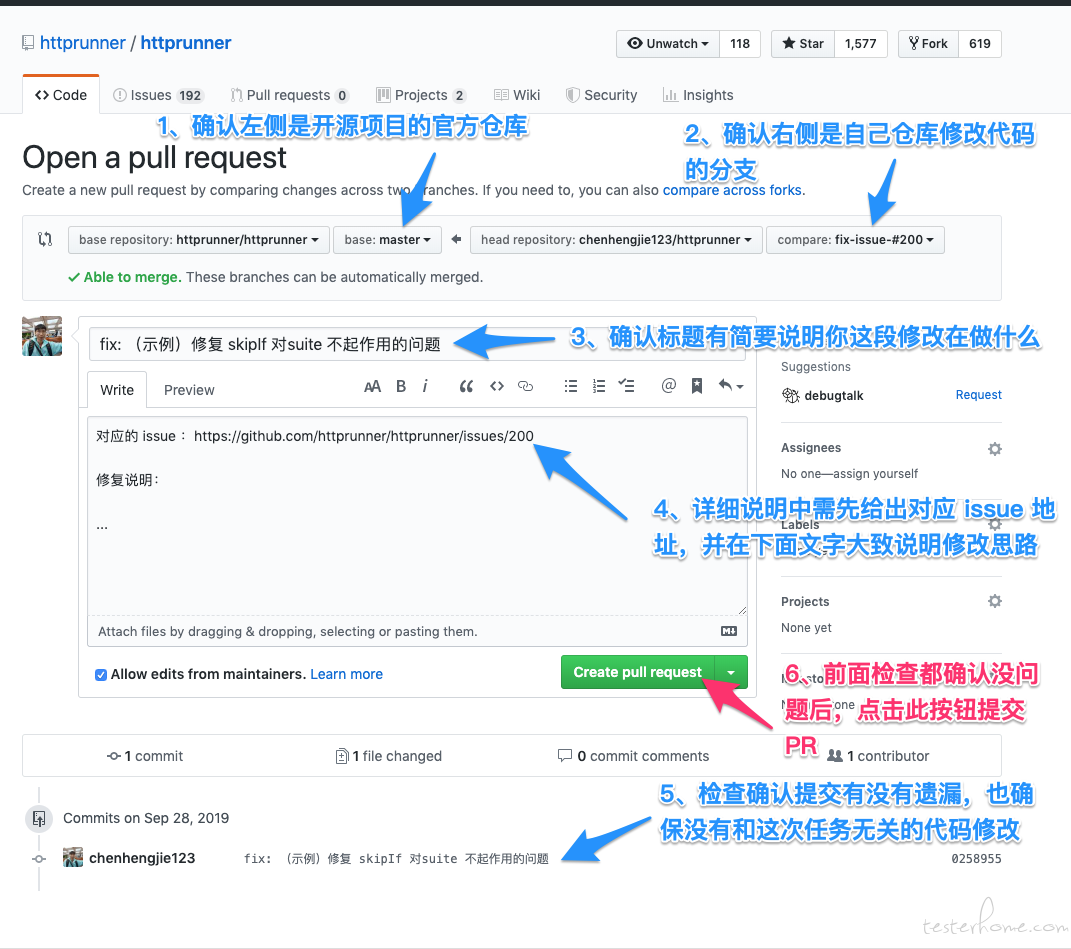
Task: Open Assignees gear settings
Action: pos(994,449)
